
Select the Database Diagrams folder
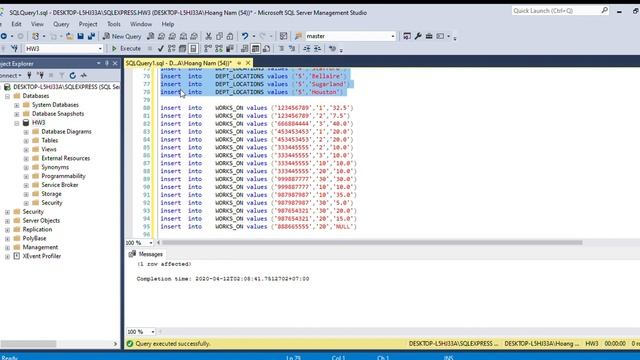67,131
